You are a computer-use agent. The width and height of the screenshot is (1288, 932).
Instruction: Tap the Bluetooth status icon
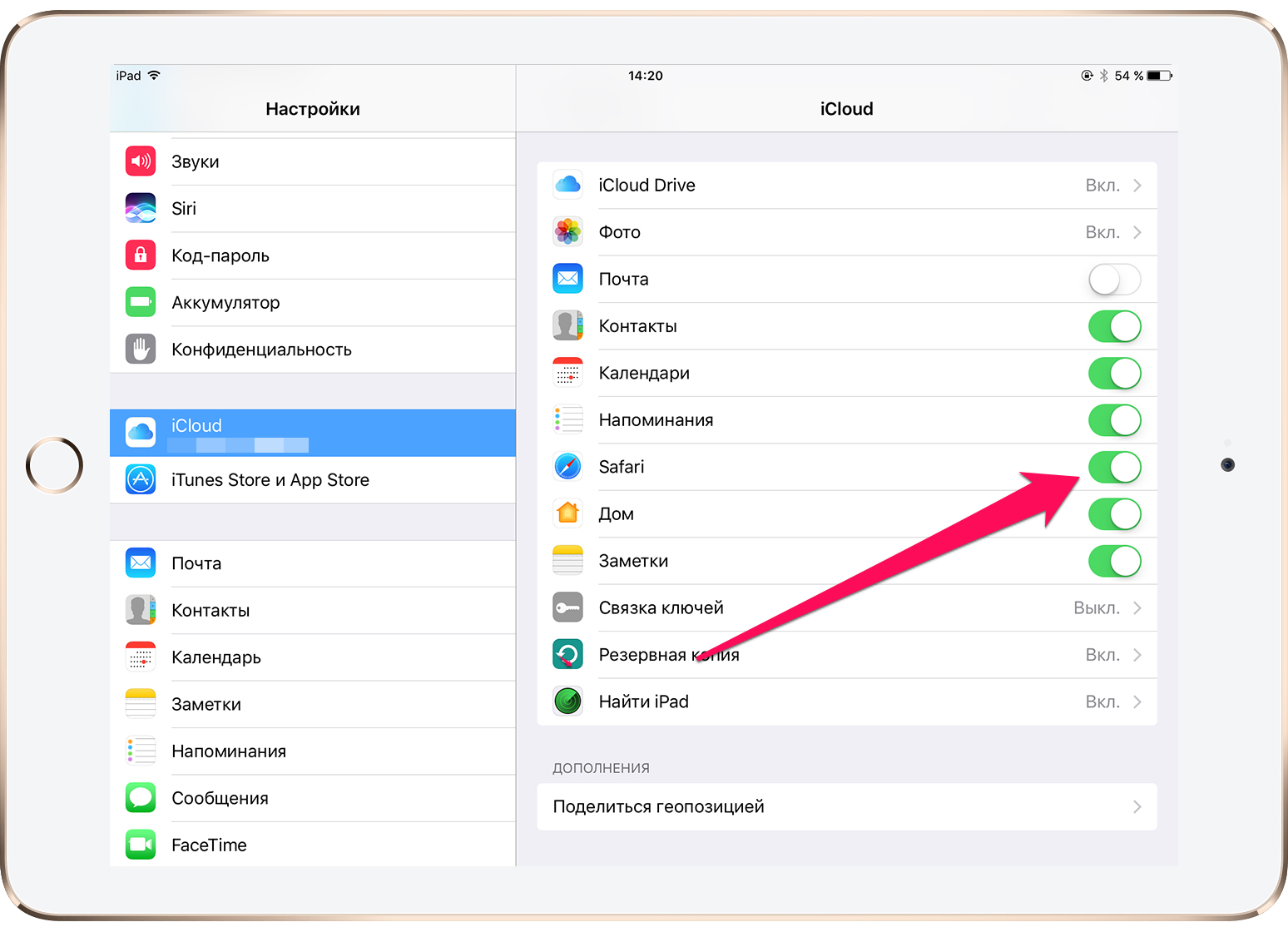click(x=1104, y=76)
